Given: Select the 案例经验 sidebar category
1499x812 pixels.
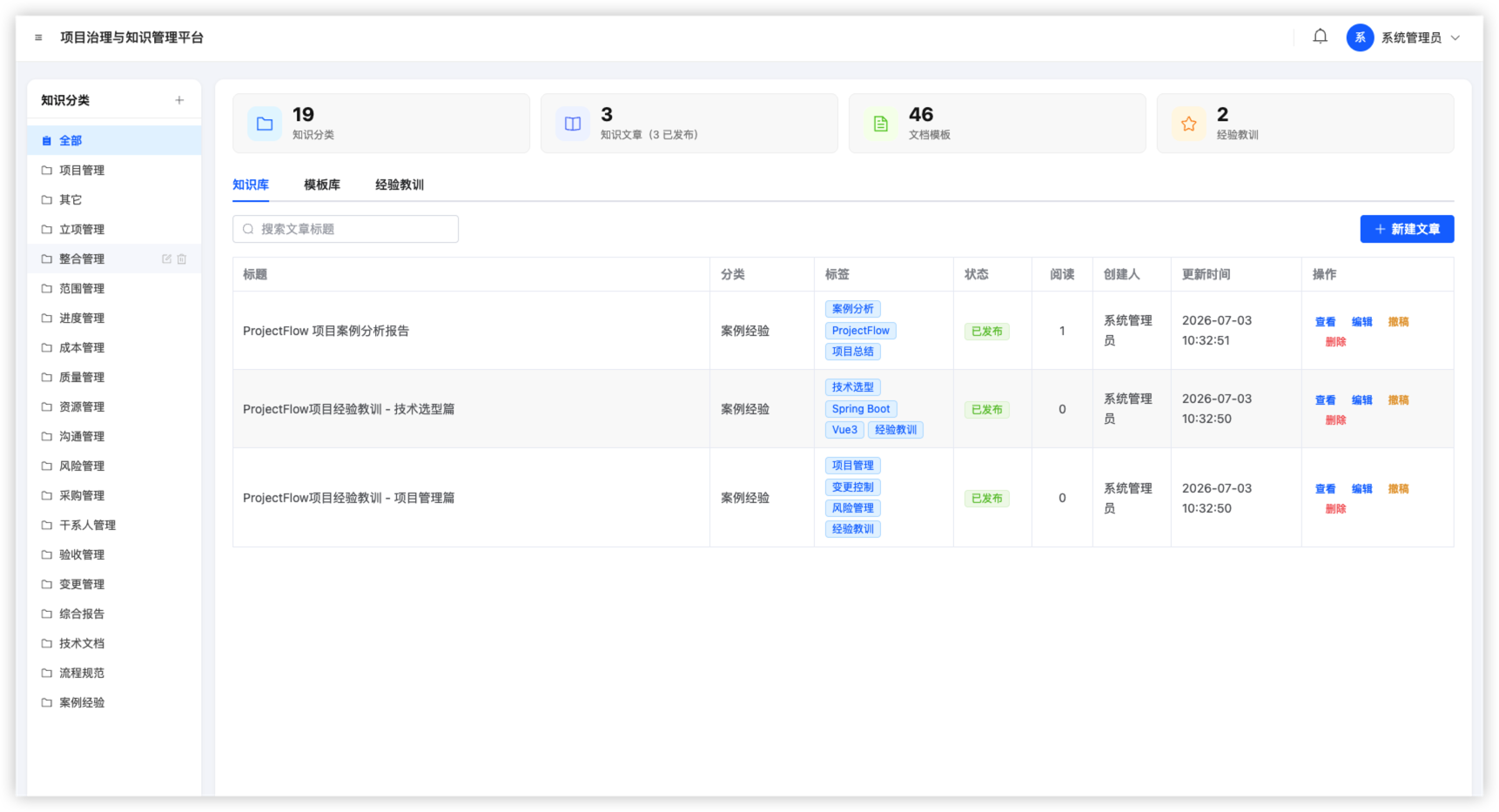Looking at the screenshot, I should (x=114, y=702).
